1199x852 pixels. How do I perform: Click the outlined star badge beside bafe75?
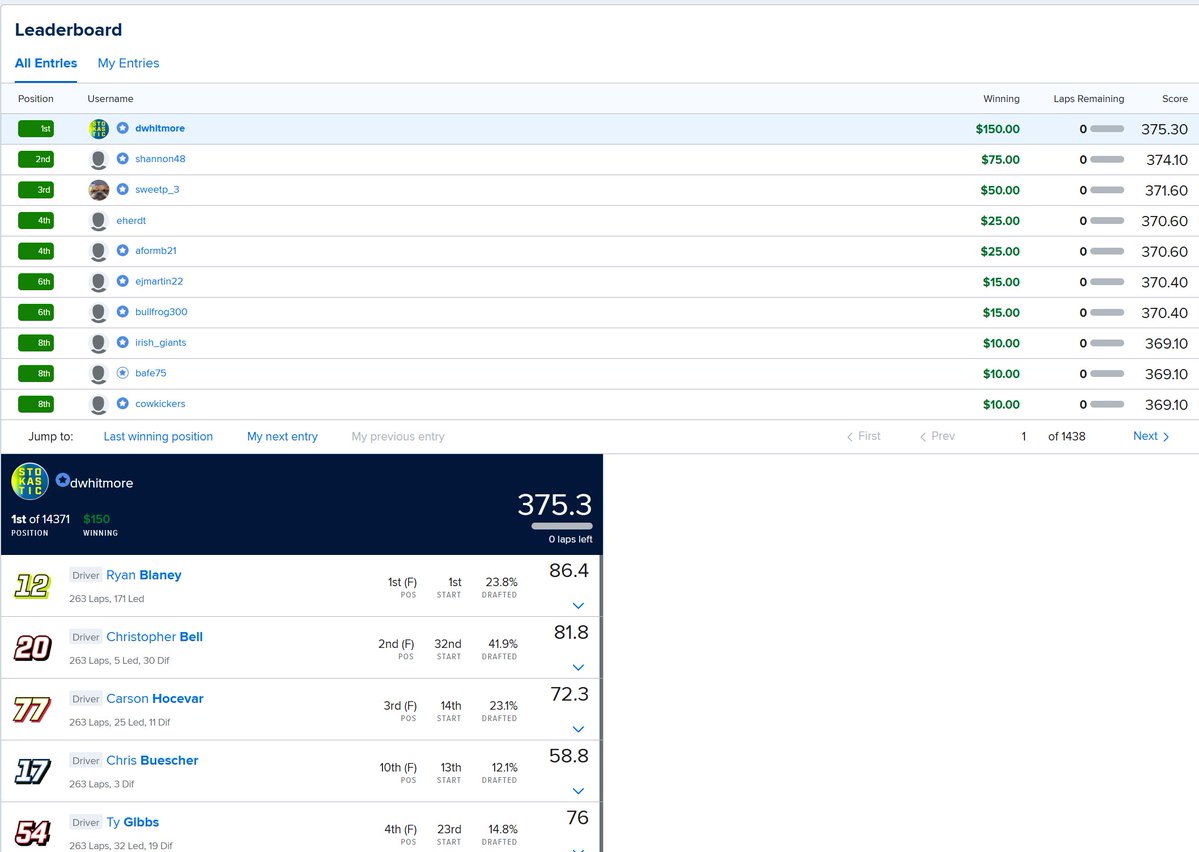click(x=122, y=372)
